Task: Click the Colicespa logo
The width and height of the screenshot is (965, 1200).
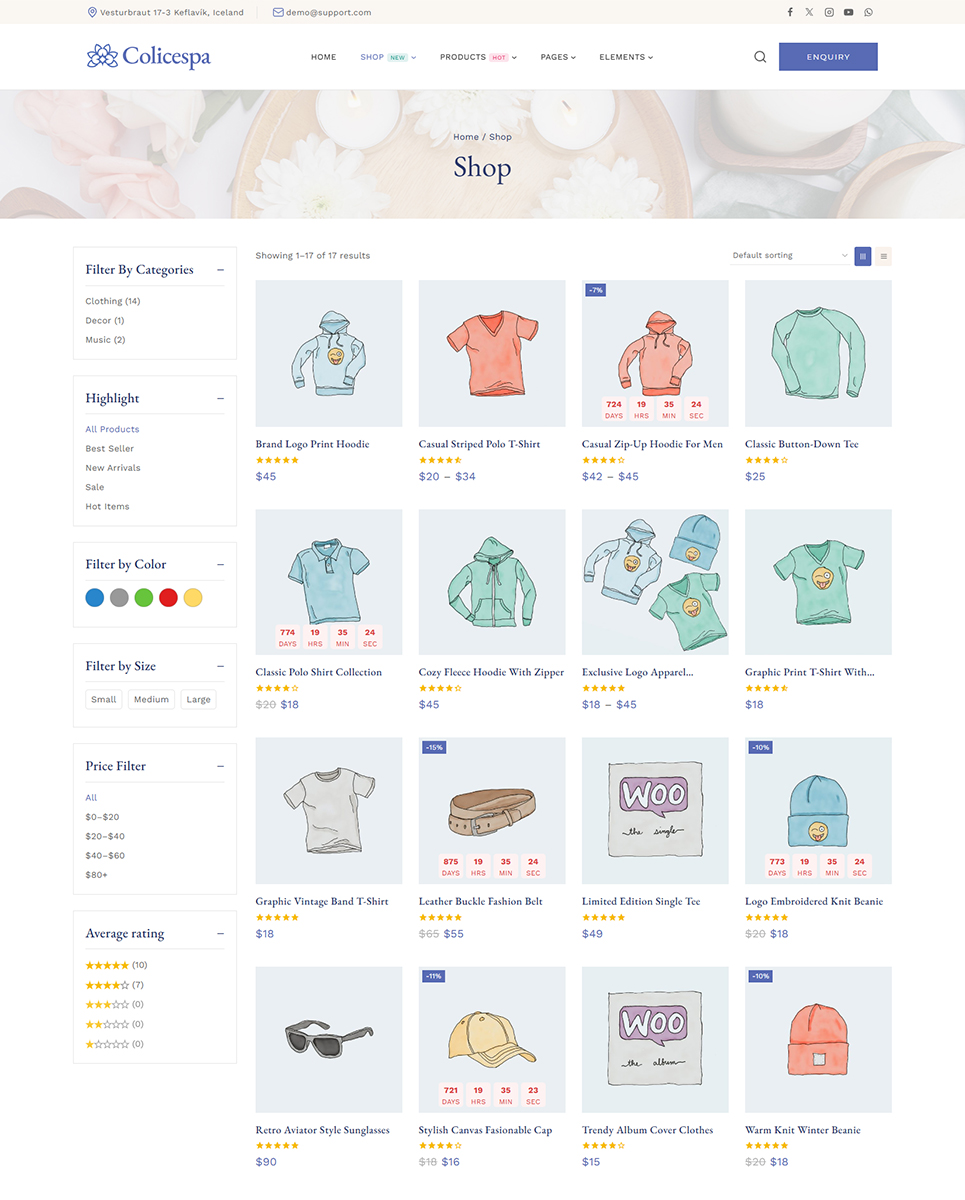Action: (x=148, y=56)
